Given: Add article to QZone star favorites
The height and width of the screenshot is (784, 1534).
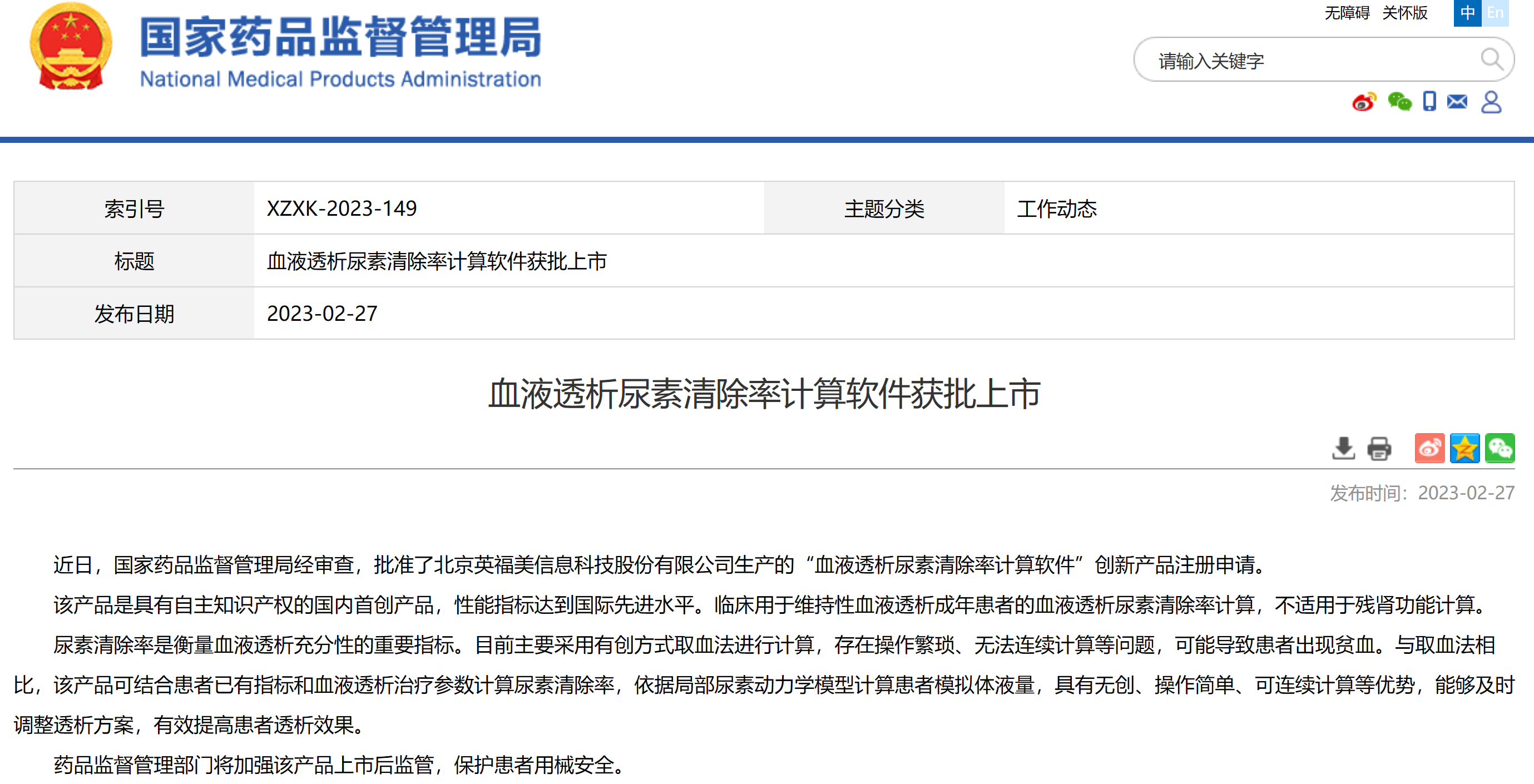Looking at the screenshot, I should (1464, 448).
